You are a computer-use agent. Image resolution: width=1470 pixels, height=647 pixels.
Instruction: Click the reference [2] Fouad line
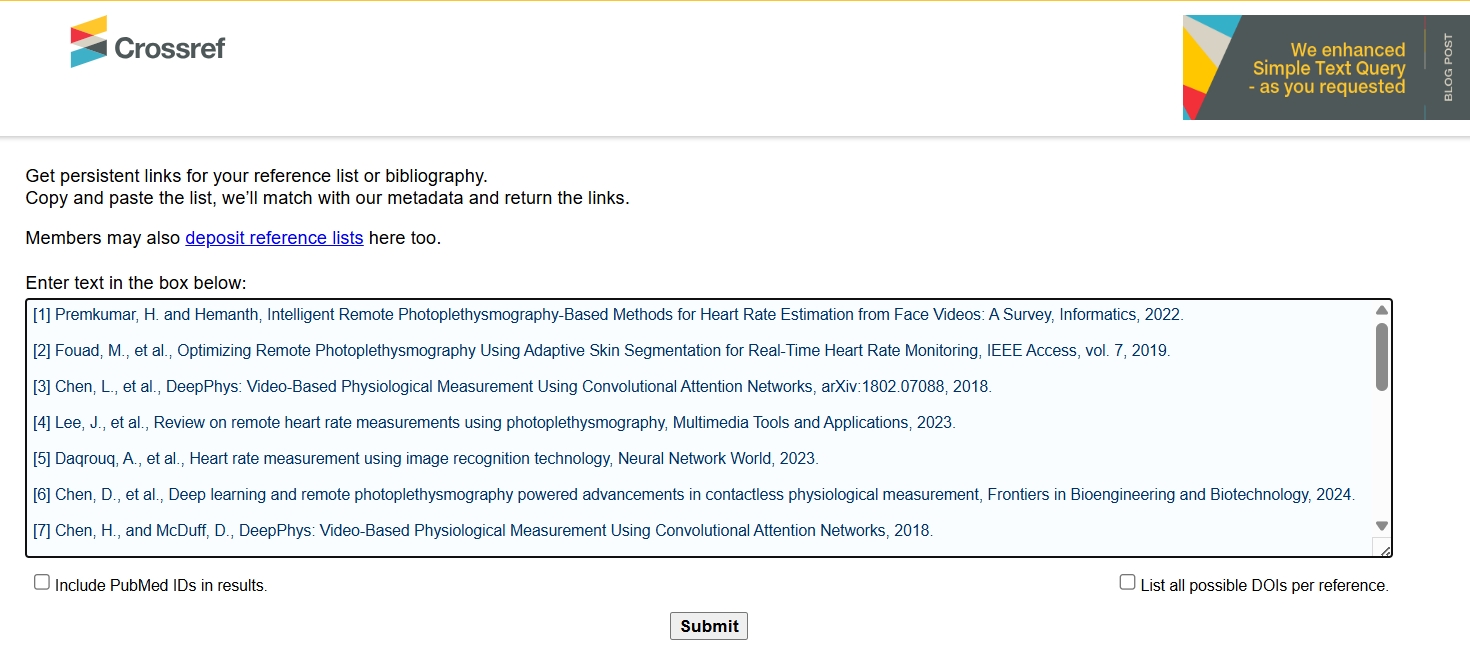click(x=601, y=351)
